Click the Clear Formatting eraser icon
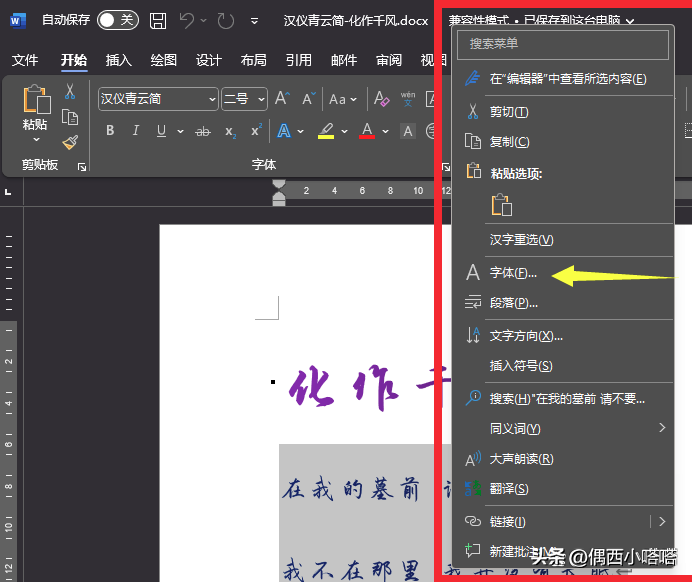Viewport: 692px width, 582px height. point(381,99)
